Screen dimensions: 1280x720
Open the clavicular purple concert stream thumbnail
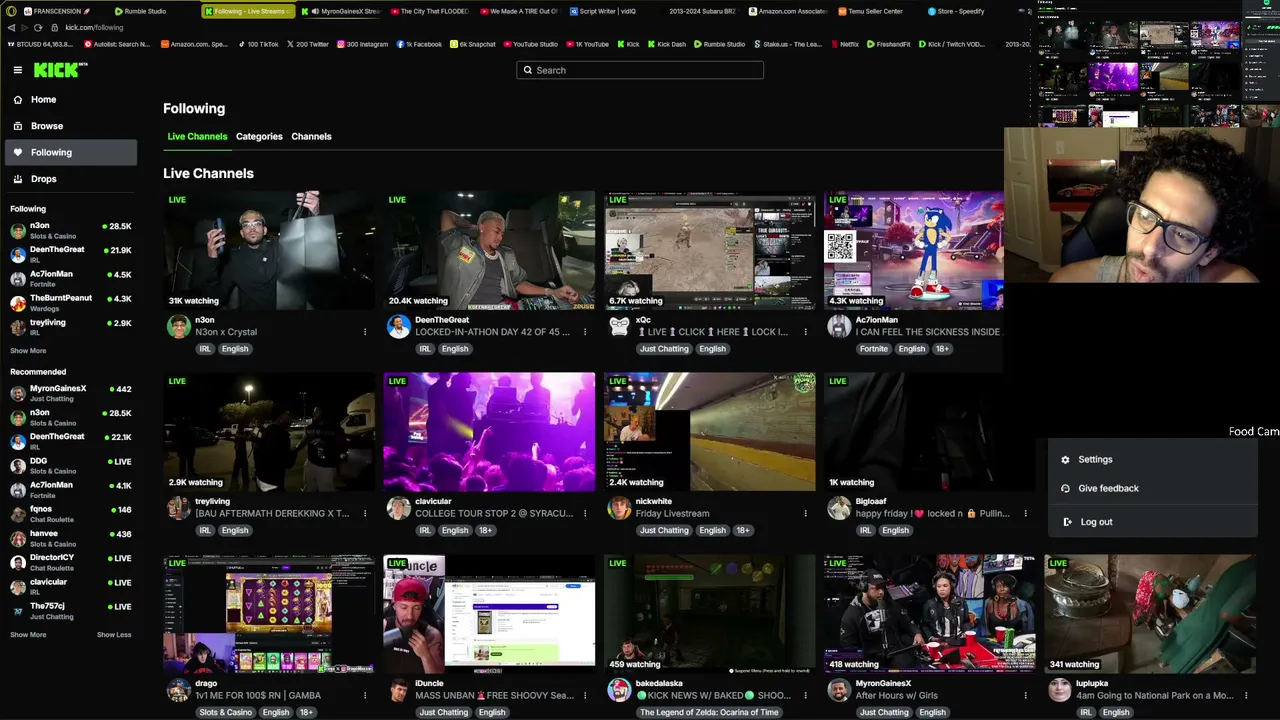coord(489,432)
